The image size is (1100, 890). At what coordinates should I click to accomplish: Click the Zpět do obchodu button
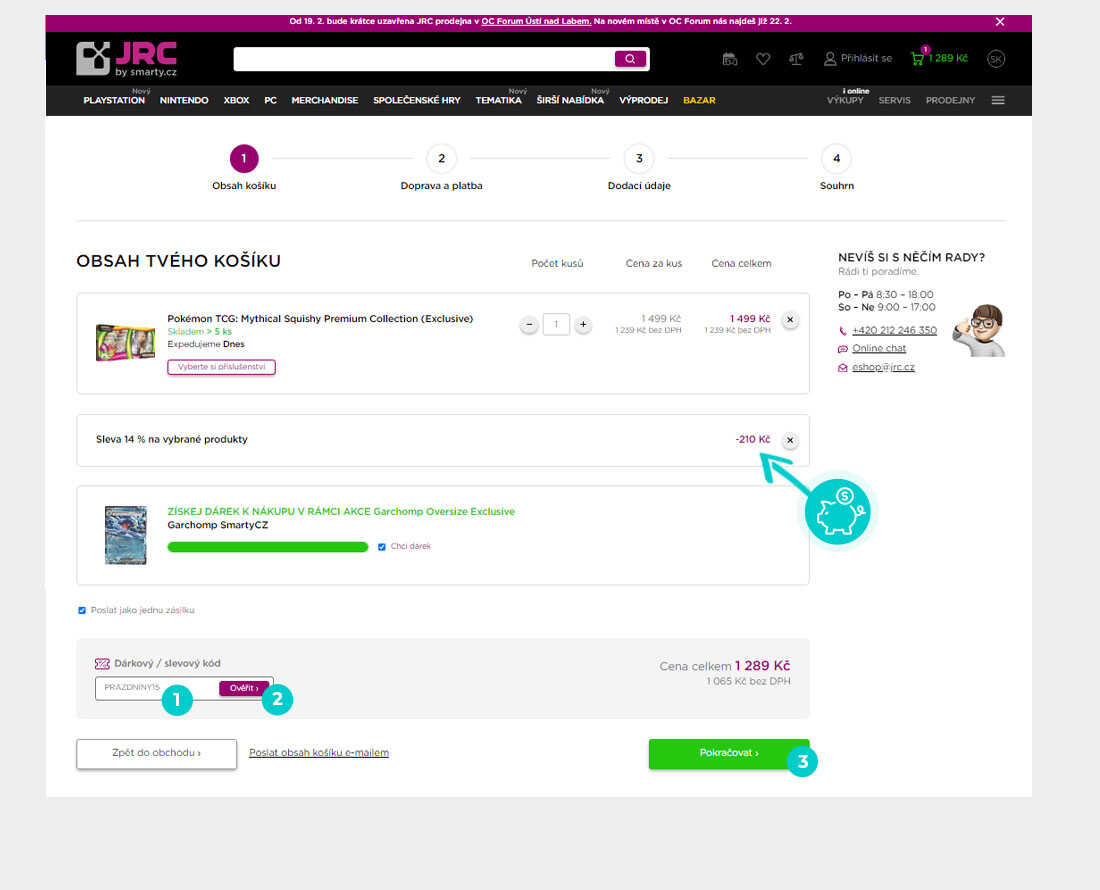point(156,753)
